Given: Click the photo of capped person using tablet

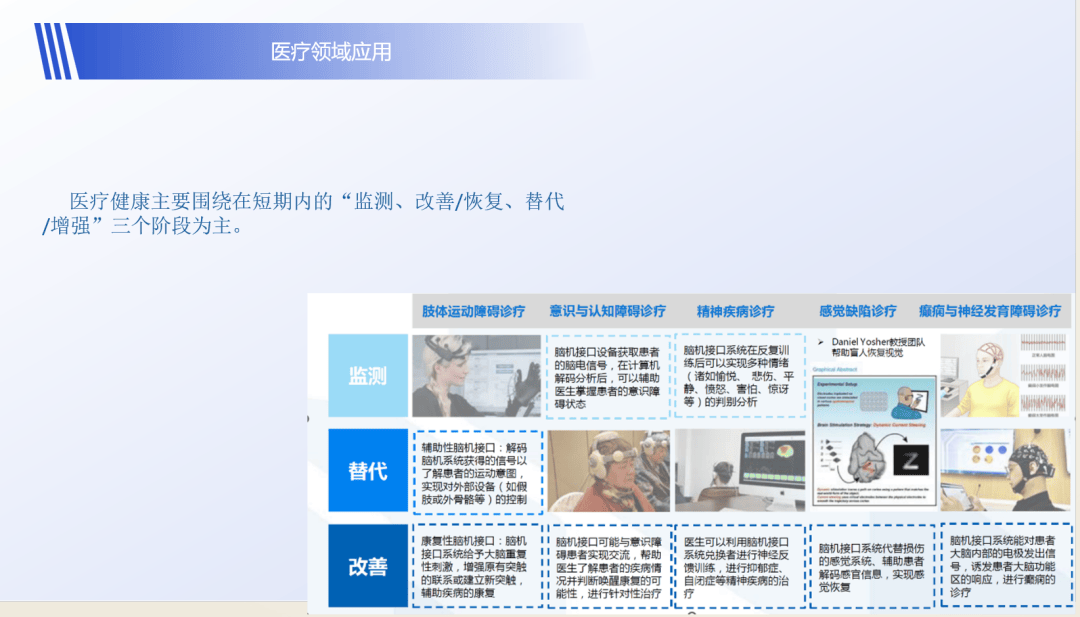Looking at the screenshot, I should pos(1006,470).
